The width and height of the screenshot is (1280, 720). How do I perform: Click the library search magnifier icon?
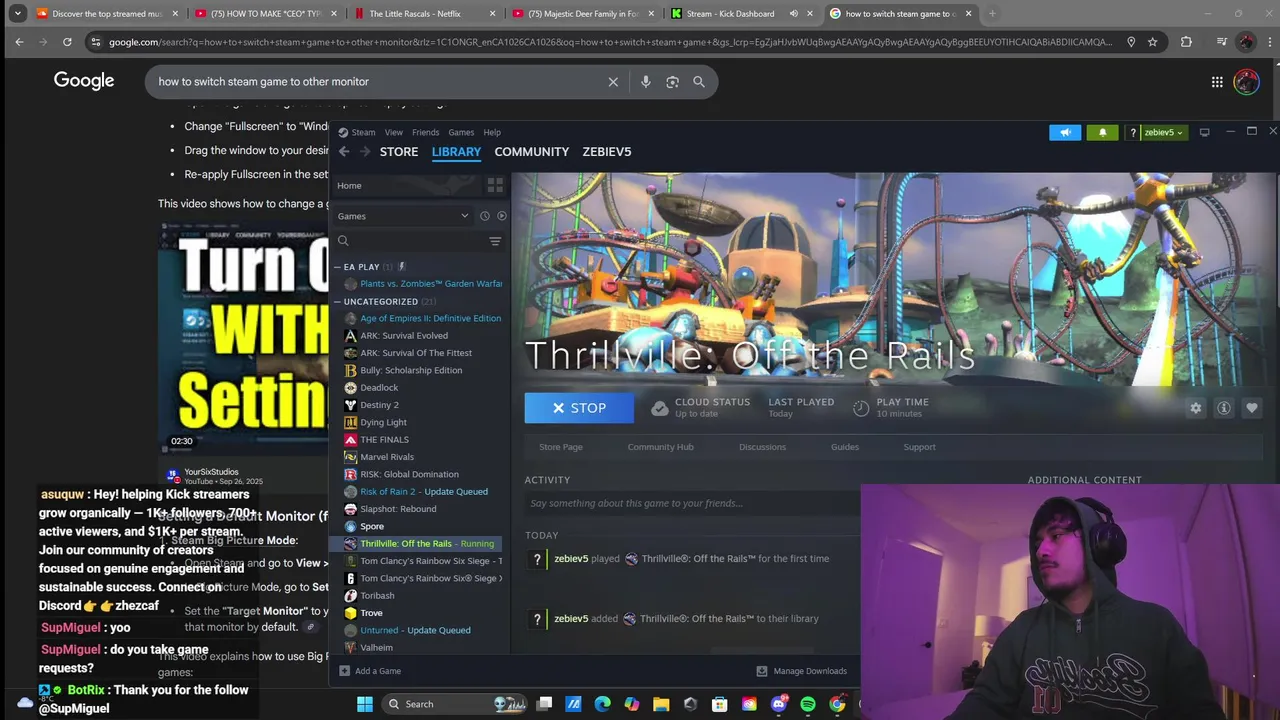point(343,241)
